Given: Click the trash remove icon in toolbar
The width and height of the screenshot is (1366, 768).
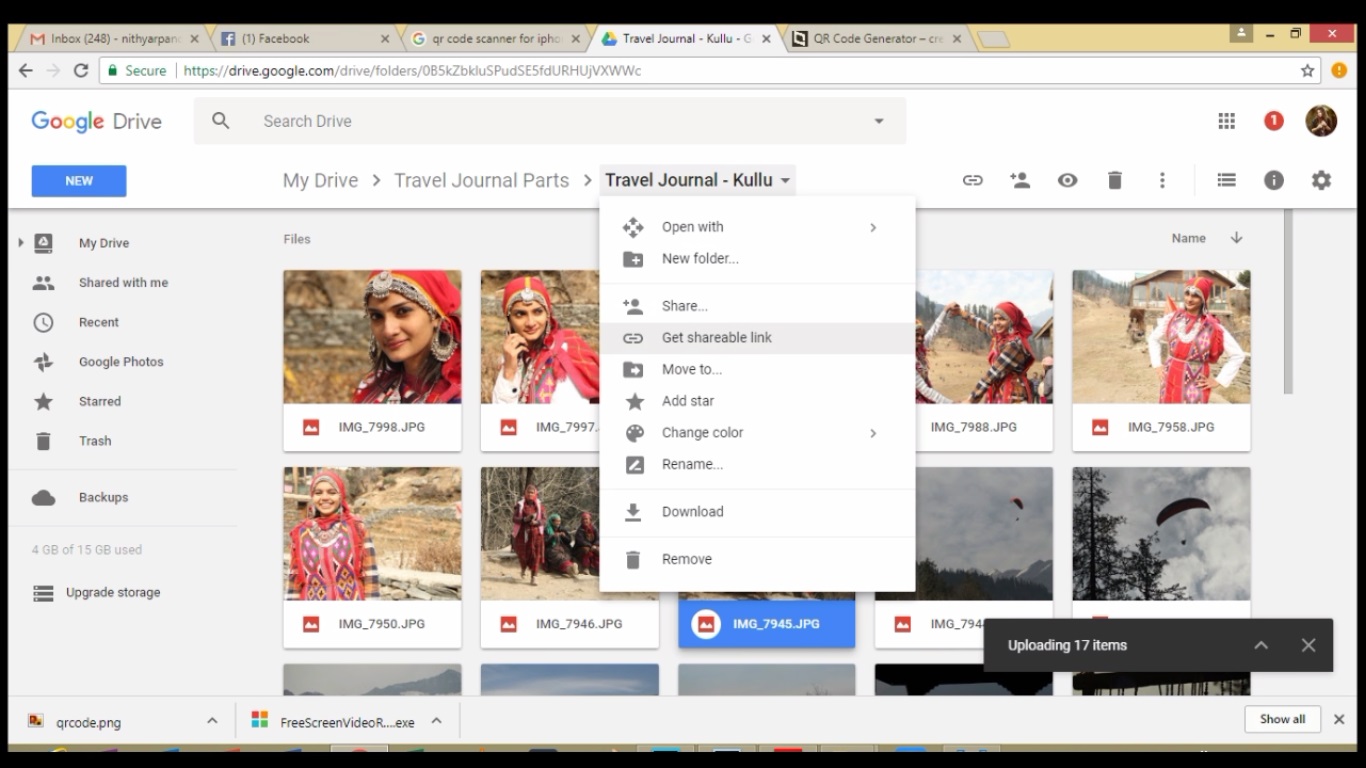Looking at the screenshot, I should 1114,181.
